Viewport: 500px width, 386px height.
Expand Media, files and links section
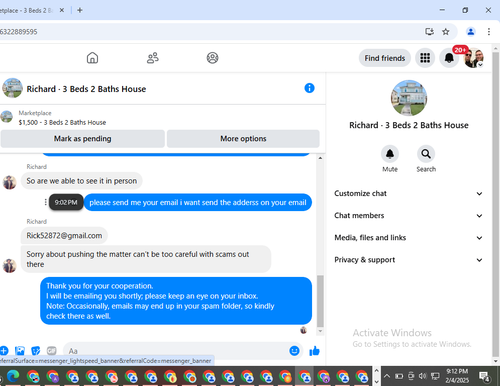click(x=408, y=238)
